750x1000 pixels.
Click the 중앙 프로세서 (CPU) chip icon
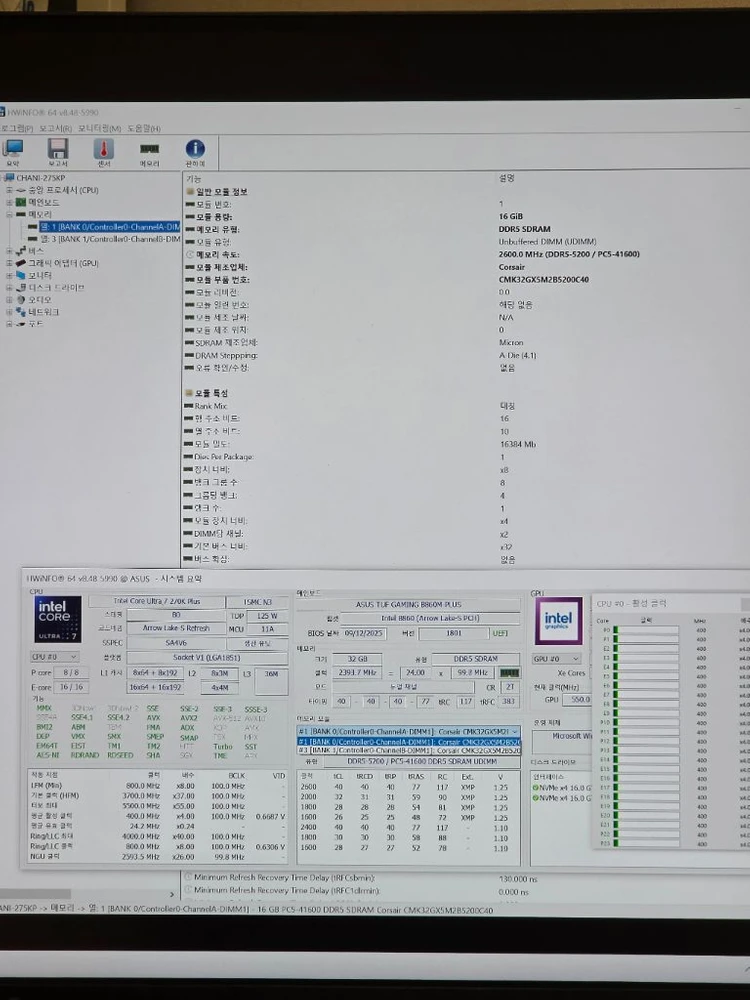22,190
